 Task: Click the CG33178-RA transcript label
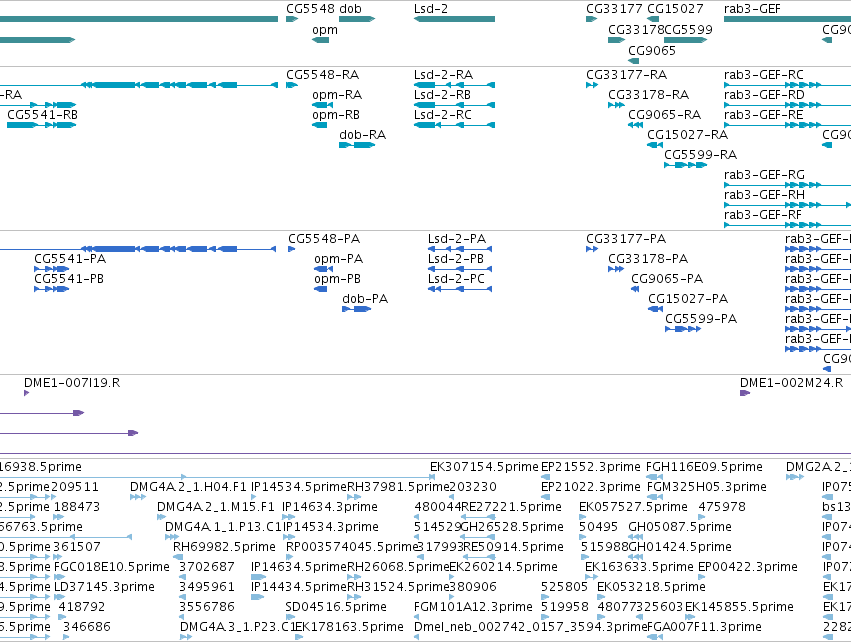[x=649, y=95]
